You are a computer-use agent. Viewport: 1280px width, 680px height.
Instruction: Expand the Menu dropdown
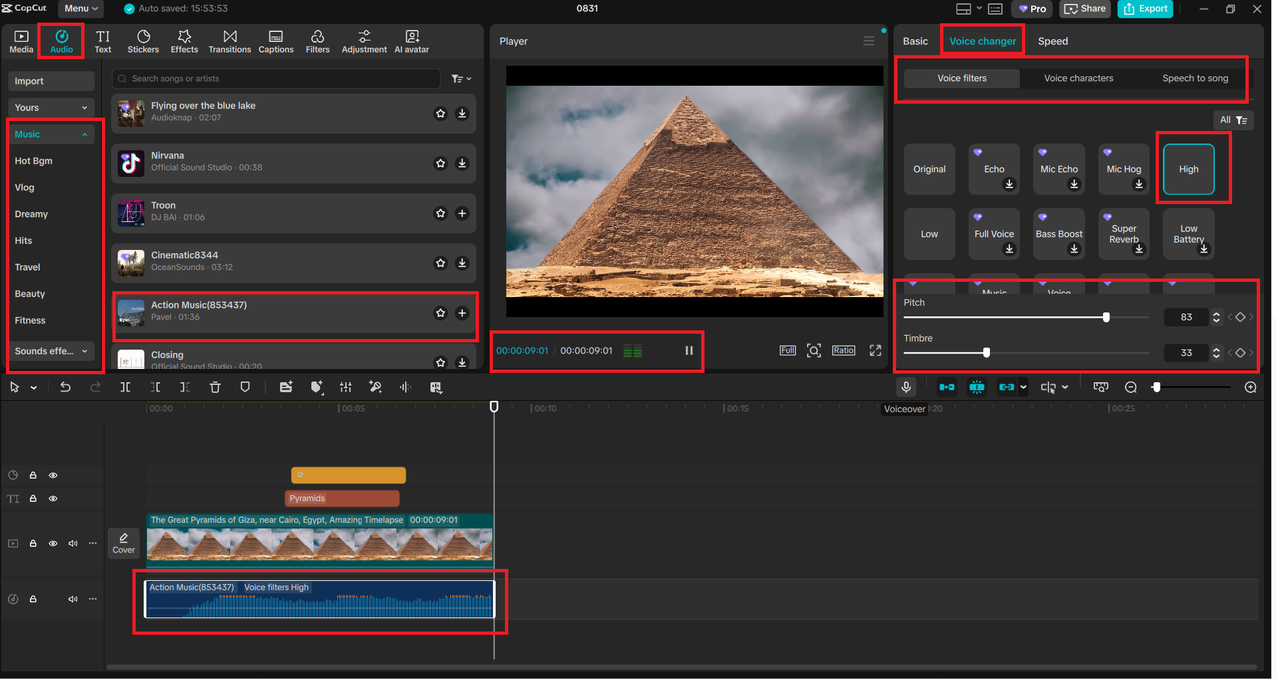coord(81,9)
